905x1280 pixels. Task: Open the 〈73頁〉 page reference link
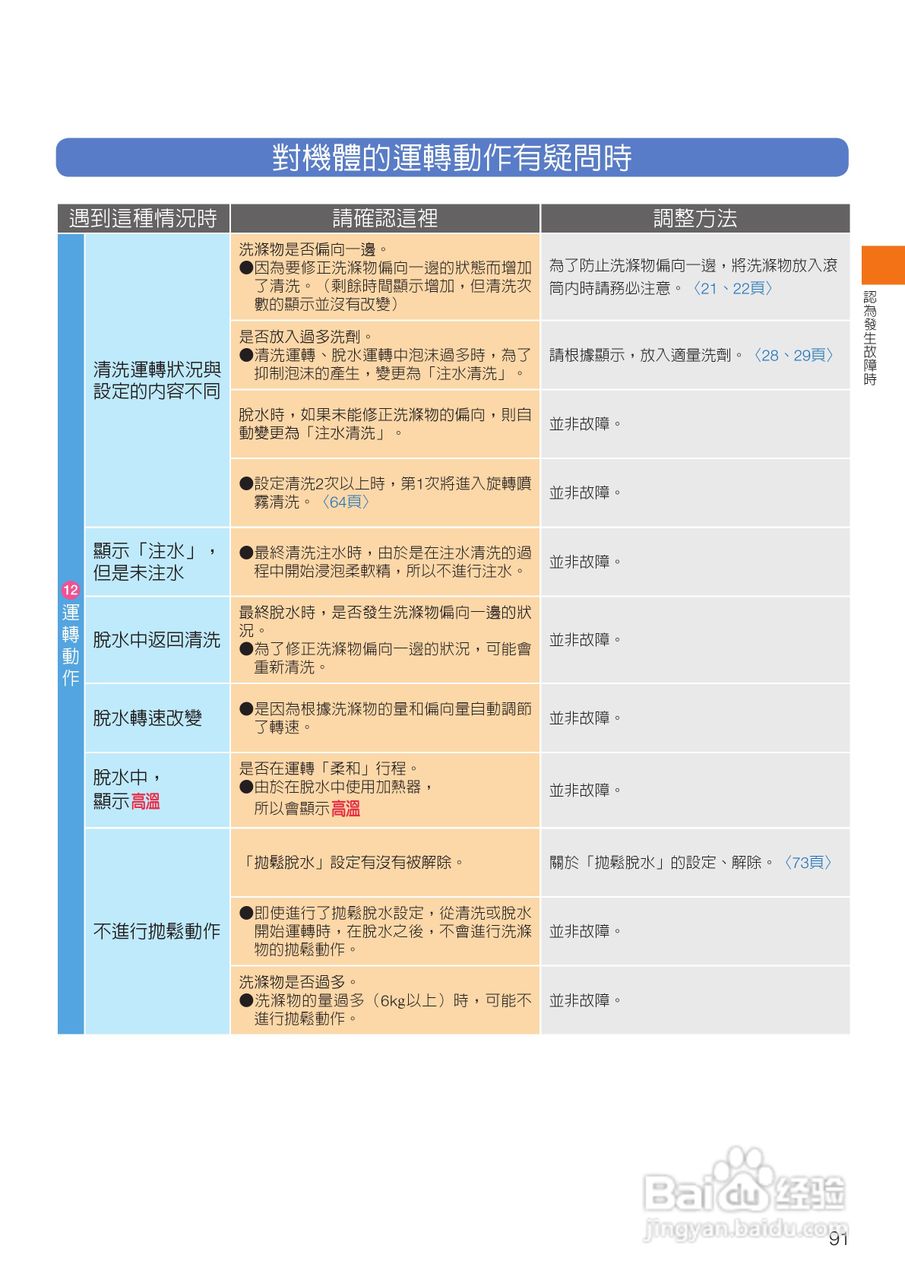tap(808, 862)
